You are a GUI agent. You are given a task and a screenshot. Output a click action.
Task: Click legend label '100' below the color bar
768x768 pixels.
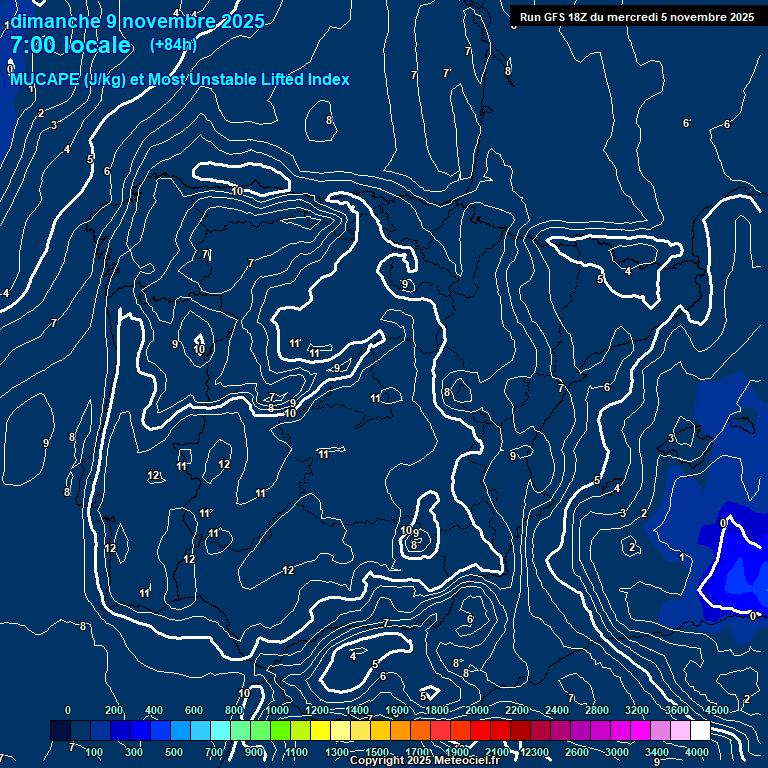click(x=94, y=752)
